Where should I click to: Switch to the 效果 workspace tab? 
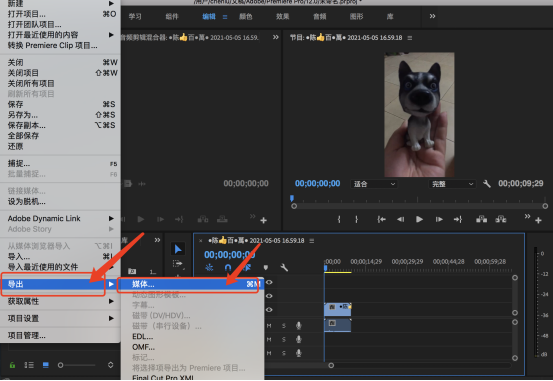pos(282,17)
